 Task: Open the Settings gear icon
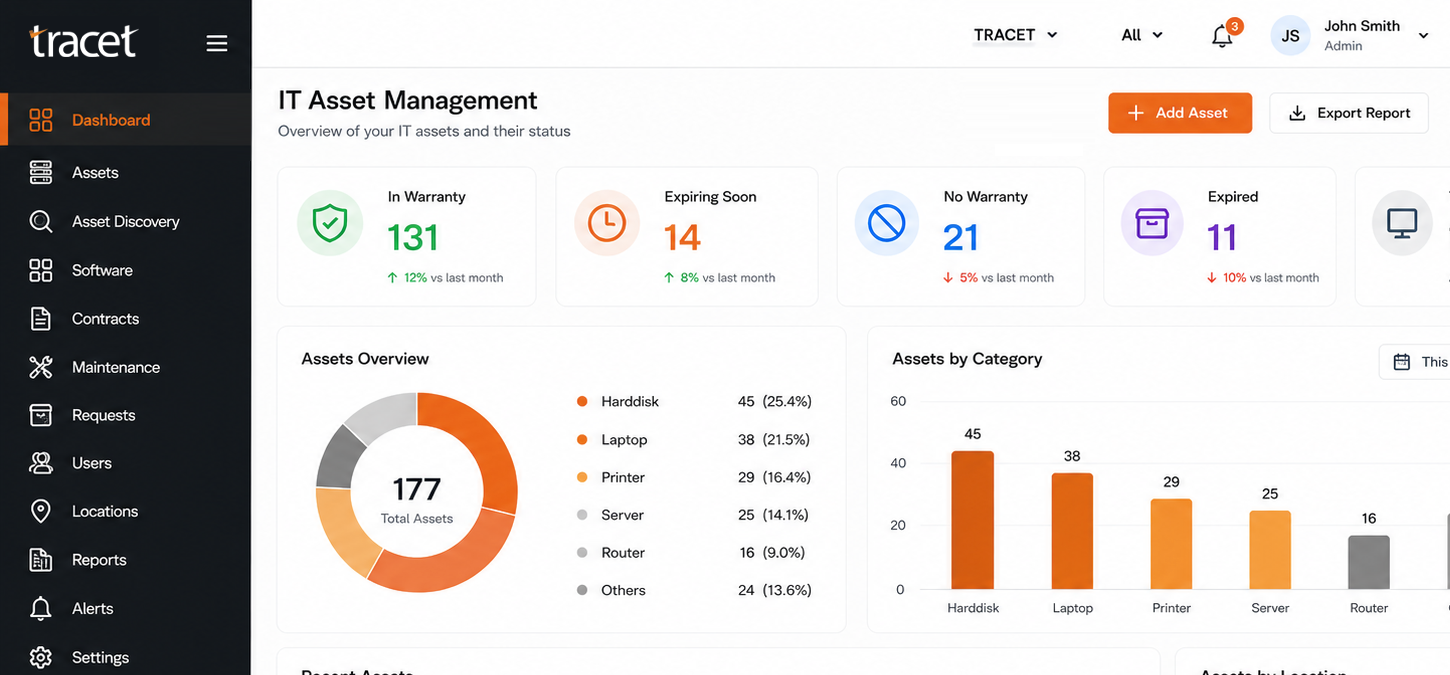41,657
